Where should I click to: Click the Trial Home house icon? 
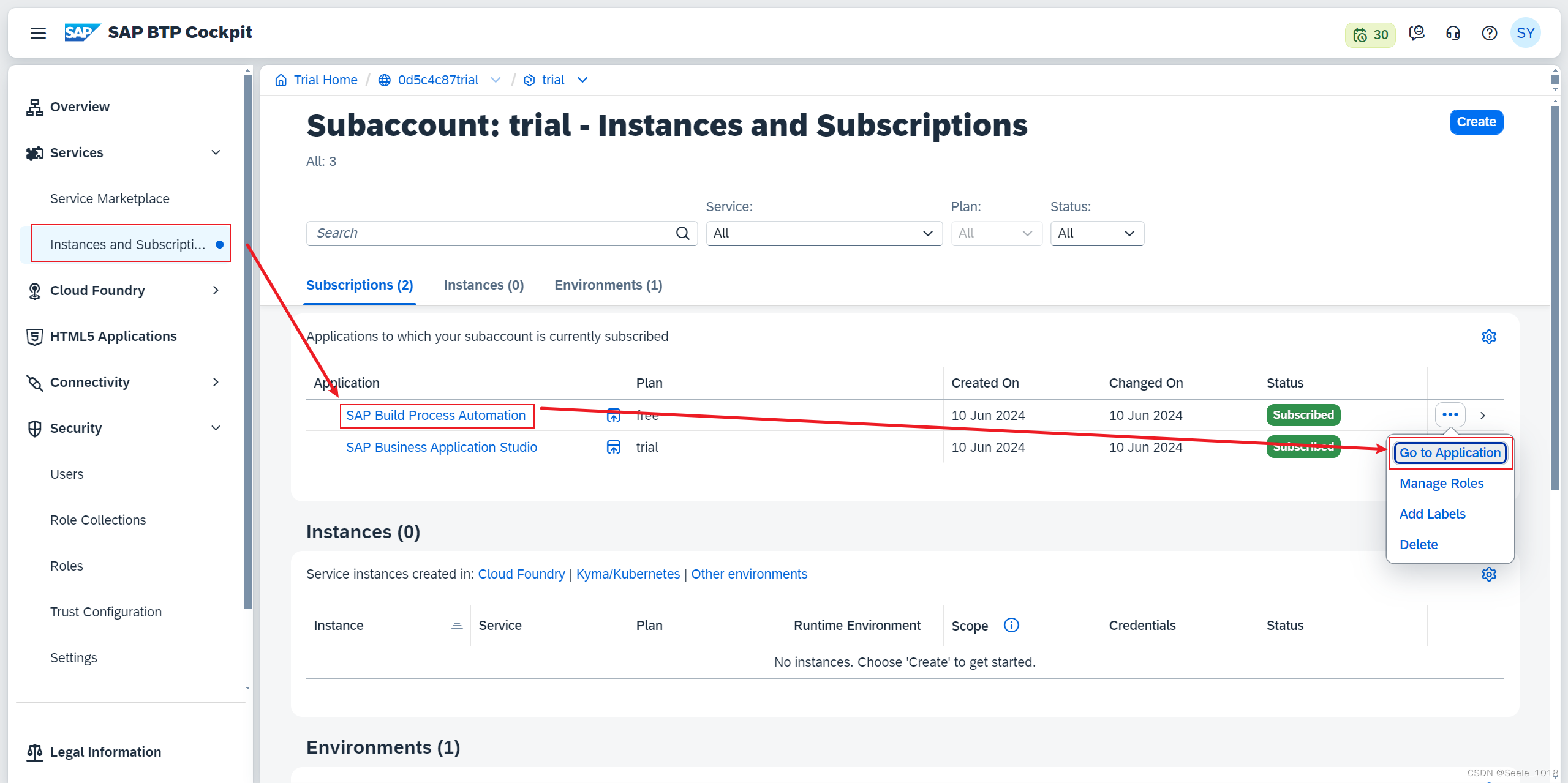(x=281, y=80)
